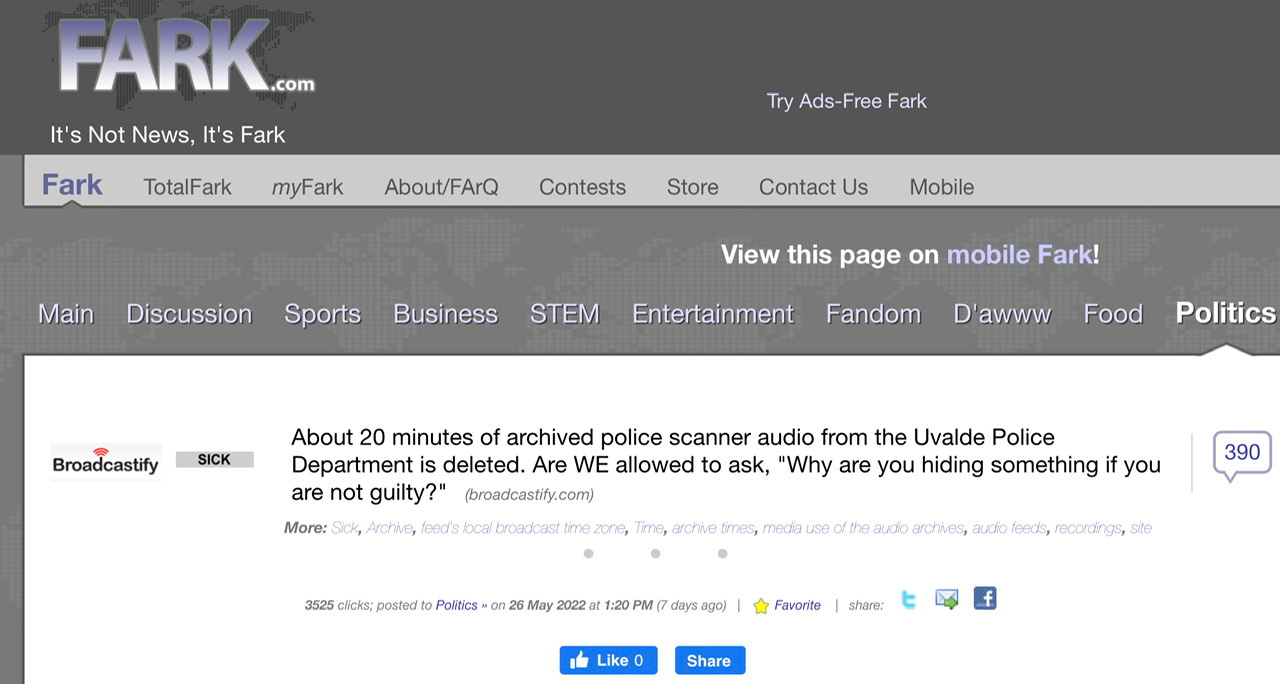Click the 'Time' tag link
Image resolution: width=1280 pixels, height=684 pixels.
[x=648, y=527]
